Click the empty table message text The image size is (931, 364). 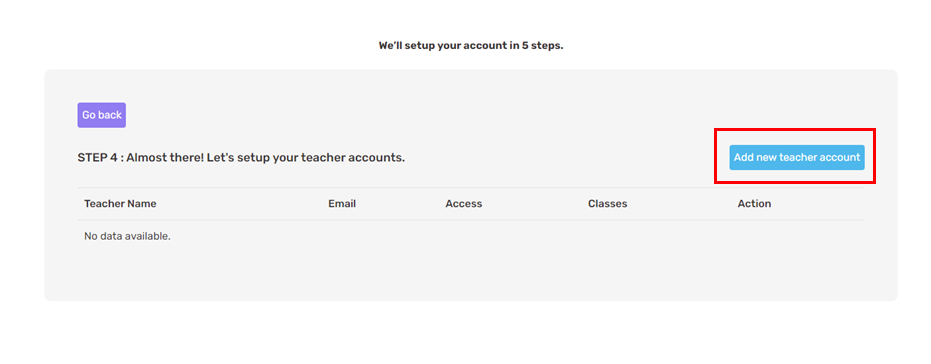127,236
